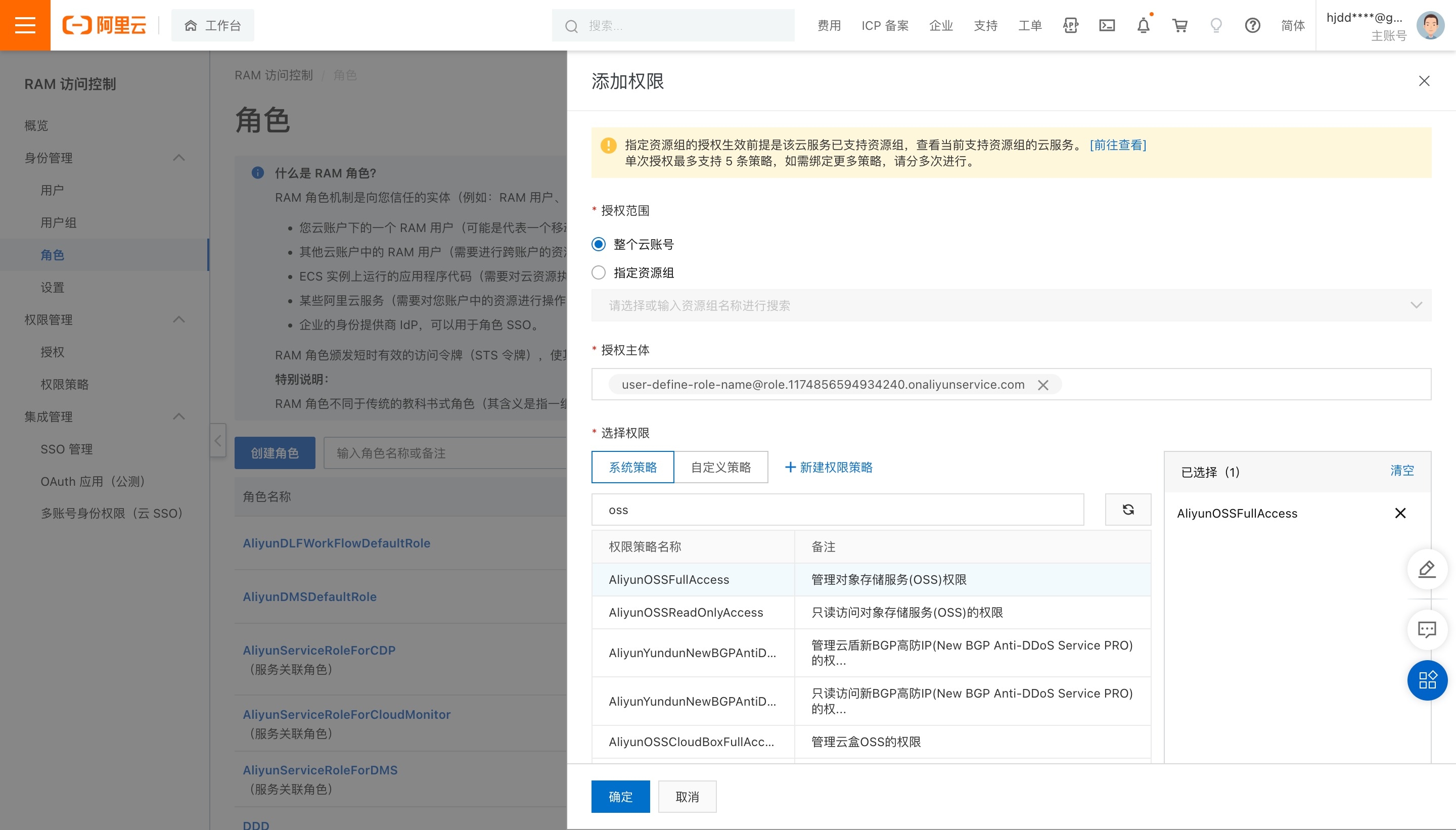Select the 指定资源组 radio button
The height and width of the screenshot is (830, 1456).
click(x=598, y=272)
